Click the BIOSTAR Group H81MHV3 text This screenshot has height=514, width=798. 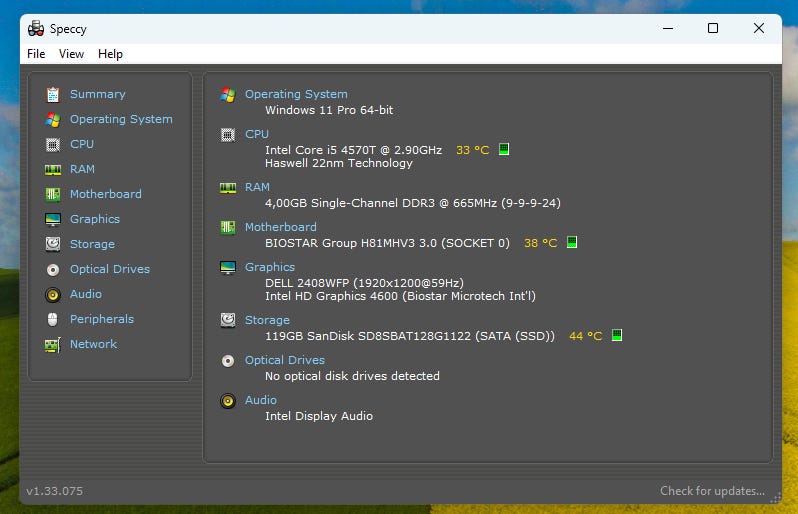387,243
